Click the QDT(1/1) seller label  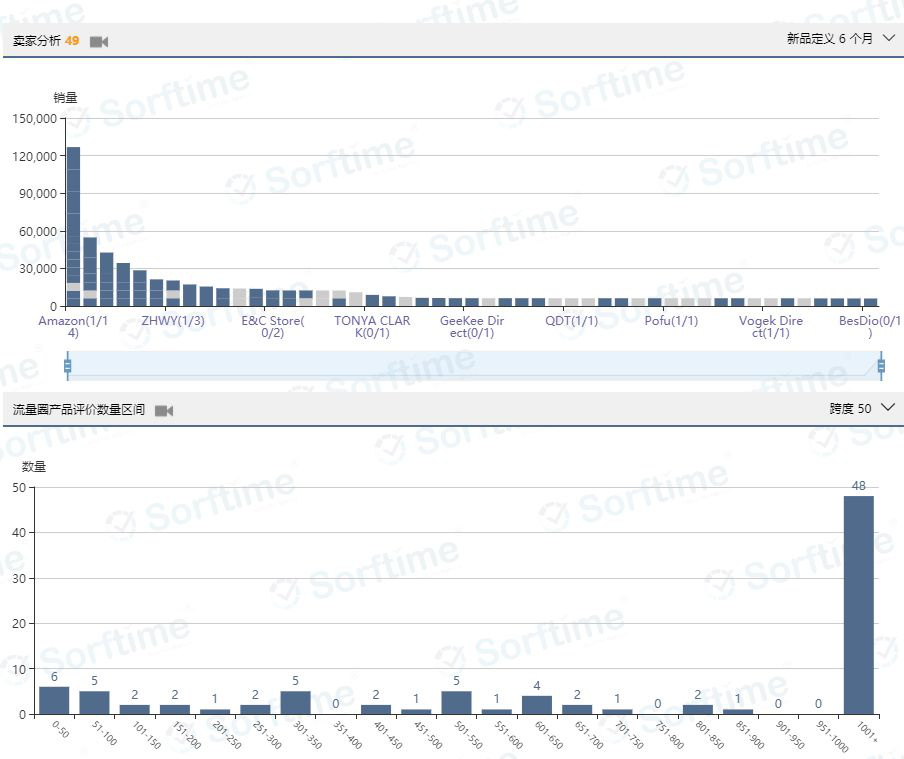click(571, 321)
